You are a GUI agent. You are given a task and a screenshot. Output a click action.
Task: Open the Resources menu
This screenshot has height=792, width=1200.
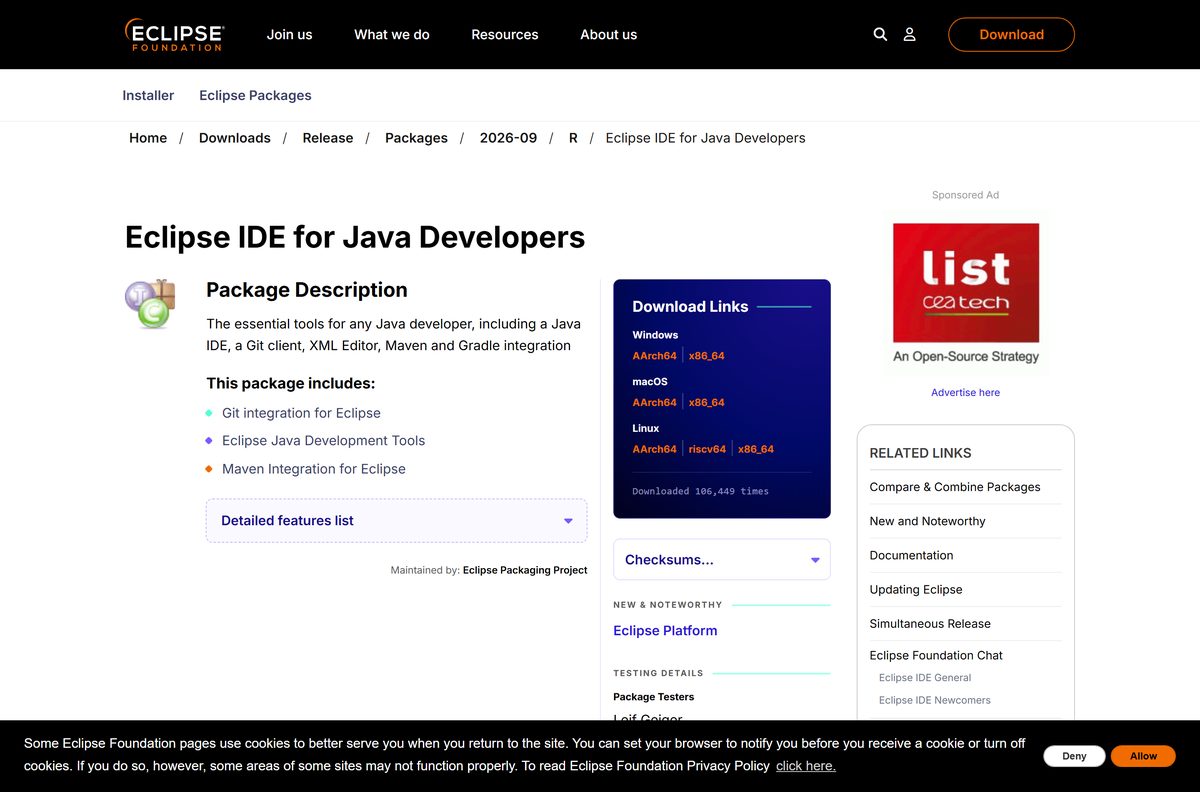[505, 34]
